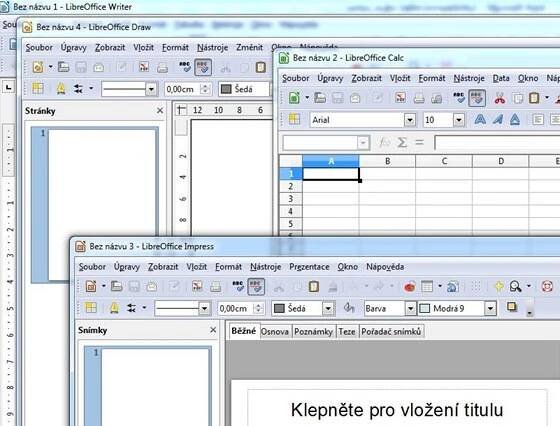This screenshot has height=426, width=560.
Task: Open the Barva fill style dropdown in Impress
Action: point(410,308)
